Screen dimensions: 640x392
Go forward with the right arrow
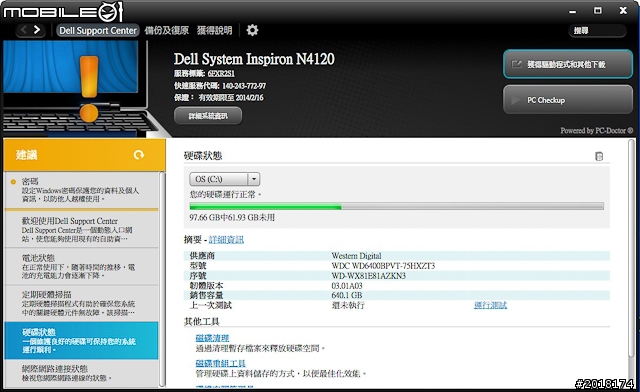37,30
